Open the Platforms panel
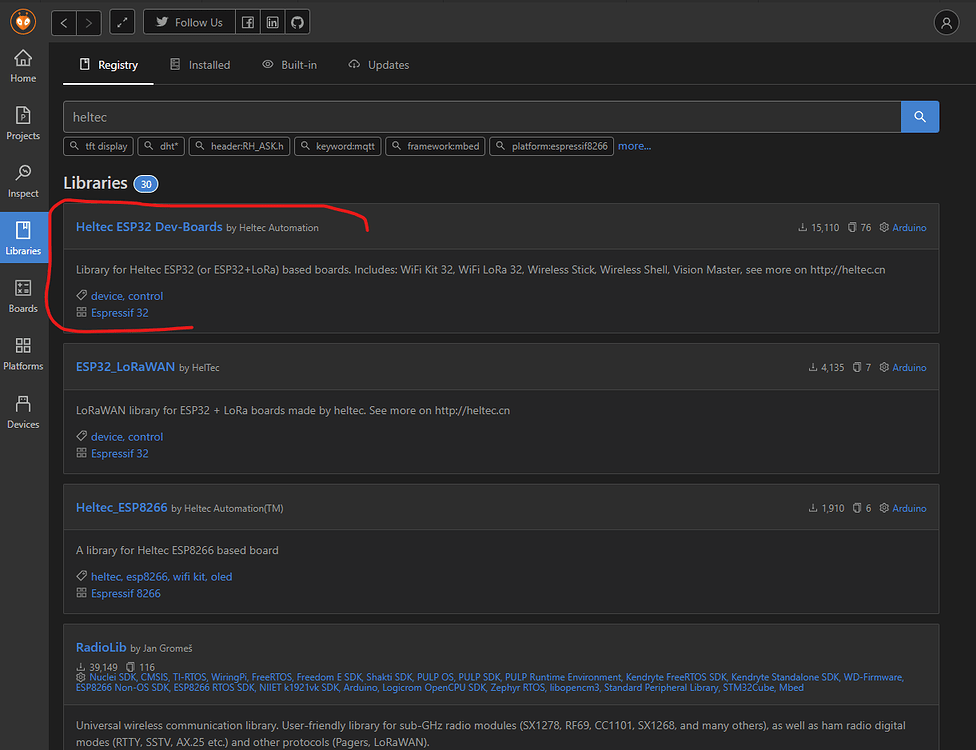976x750 pixels. [x=22, y=352]
